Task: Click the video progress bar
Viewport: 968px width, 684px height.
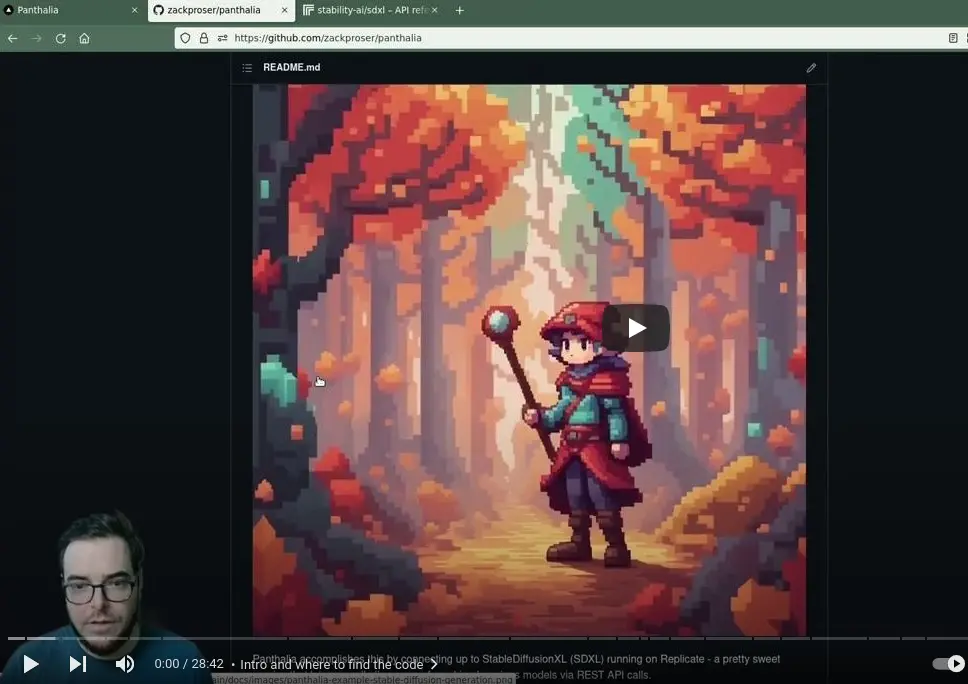Action: tap(480, 638)
